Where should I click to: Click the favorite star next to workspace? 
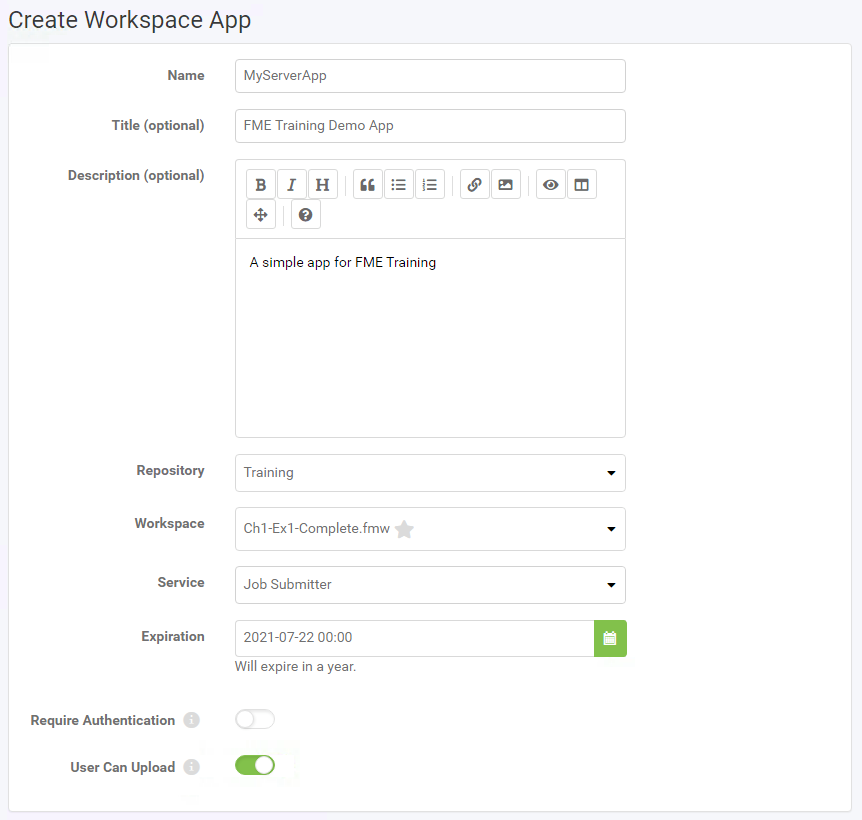pos(405,529)
